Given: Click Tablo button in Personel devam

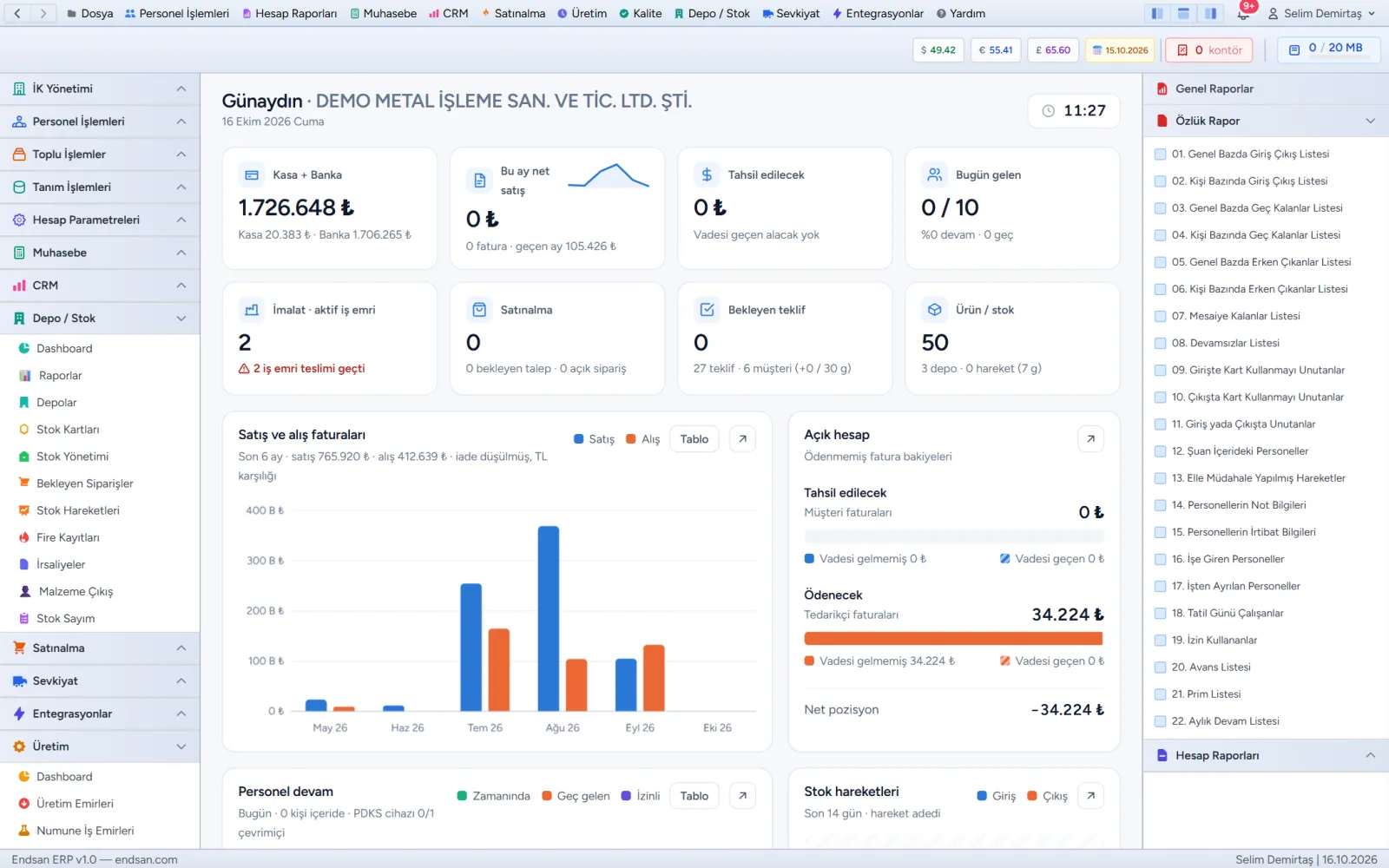Looking at the screenshot, I should [x=694, y=796].
